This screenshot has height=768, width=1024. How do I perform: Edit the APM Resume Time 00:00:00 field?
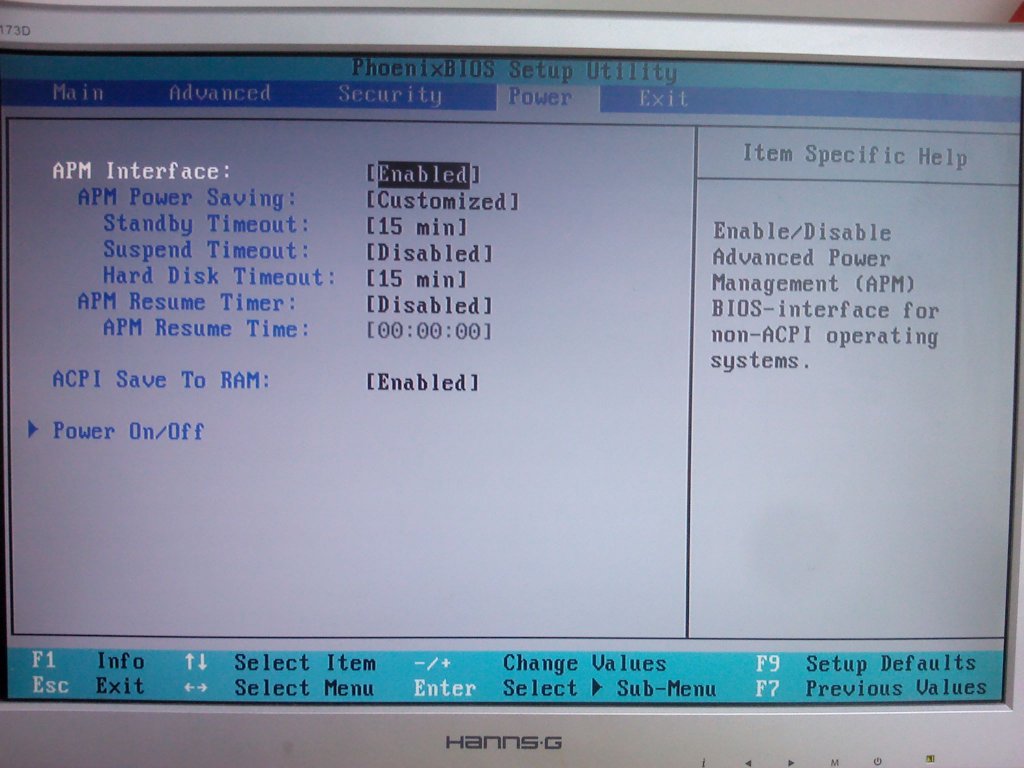click(429, 330)
